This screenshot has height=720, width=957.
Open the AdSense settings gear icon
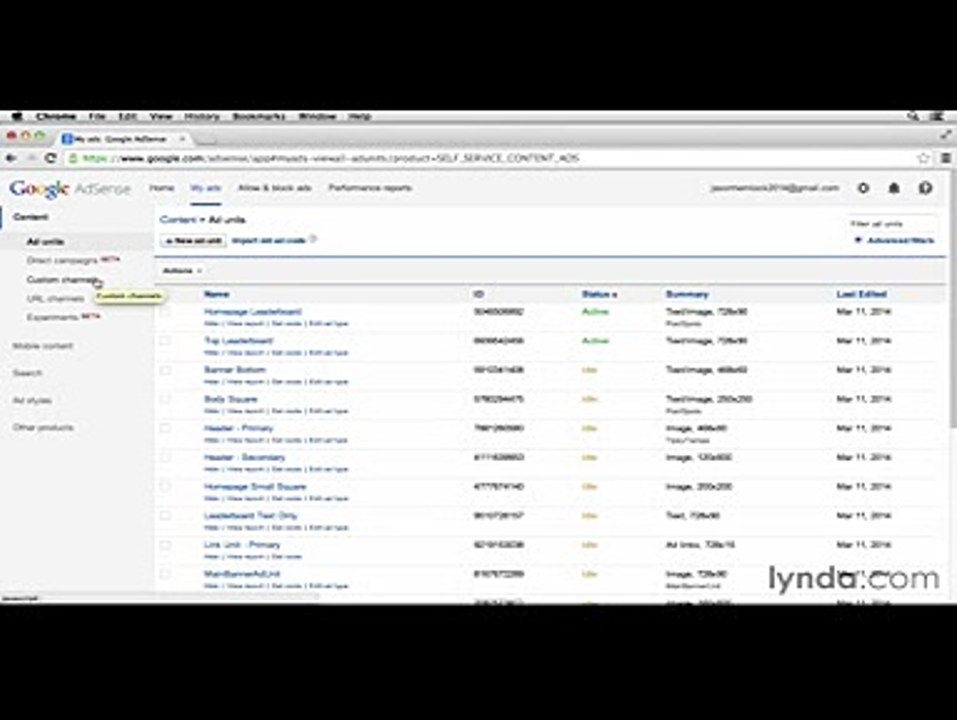click(863, 188)
